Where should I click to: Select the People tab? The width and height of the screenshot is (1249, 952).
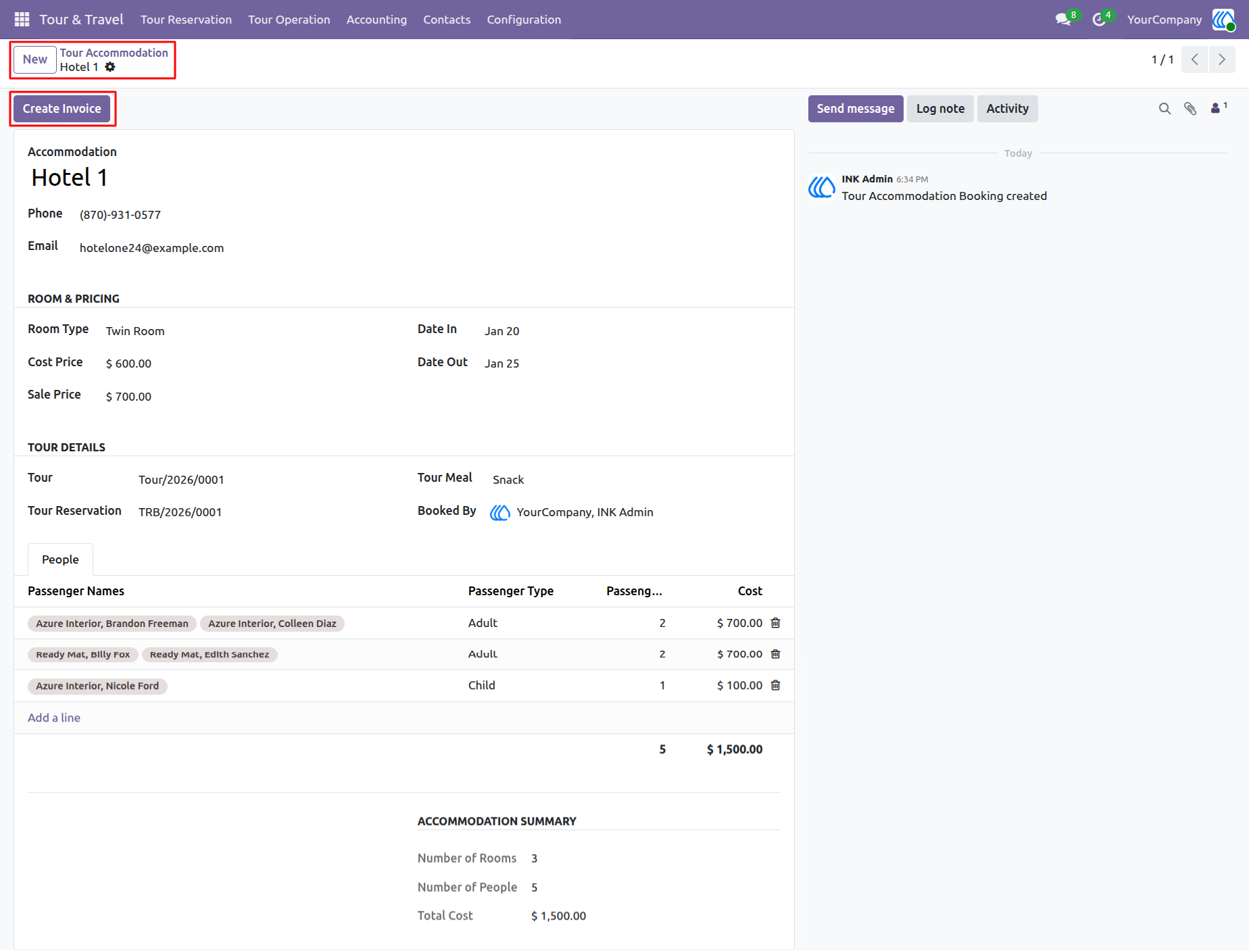coord(60,559)
